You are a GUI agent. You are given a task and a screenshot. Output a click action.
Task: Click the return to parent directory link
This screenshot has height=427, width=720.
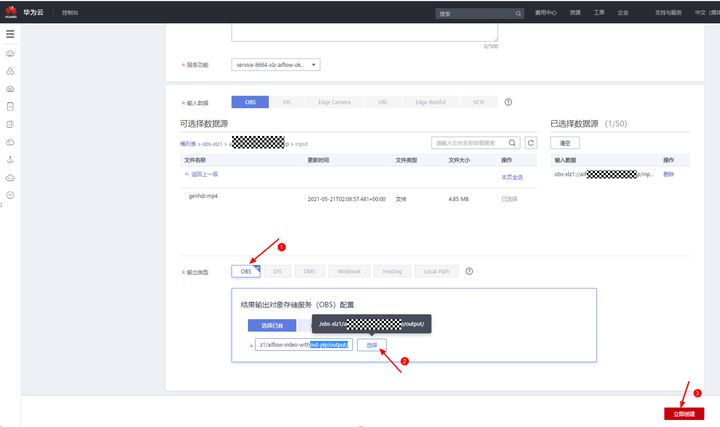tap(202, 174)
